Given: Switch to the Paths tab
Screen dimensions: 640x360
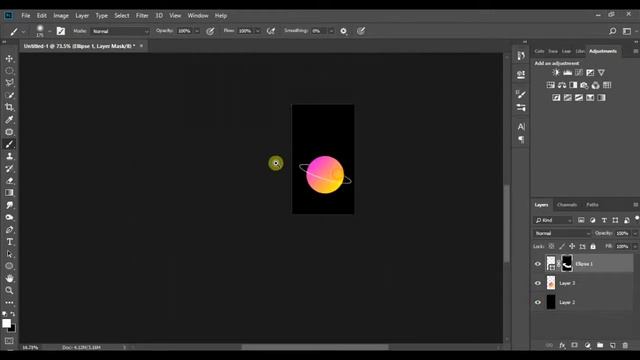Looking at the screenshot, I should click(x=592, y=205).
